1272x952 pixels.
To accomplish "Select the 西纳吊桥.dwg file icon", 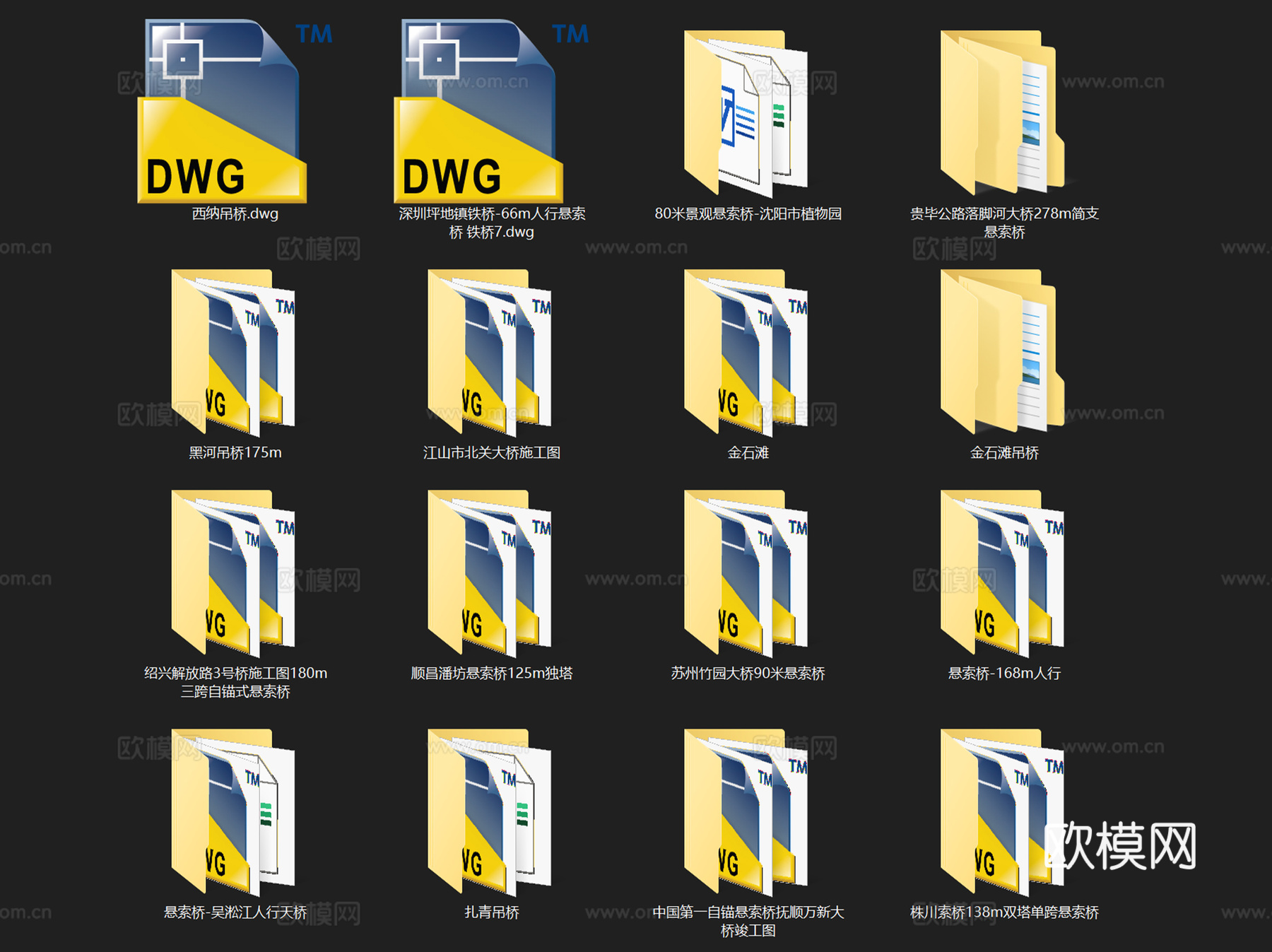I will click(x=235, y=111).
